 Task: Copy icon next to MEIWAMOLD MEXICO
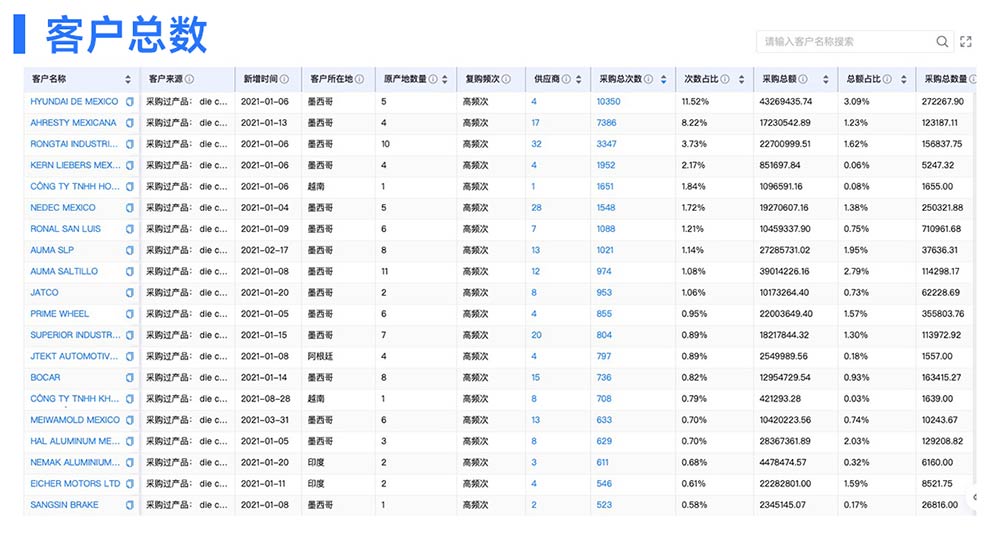click(129, 420)
